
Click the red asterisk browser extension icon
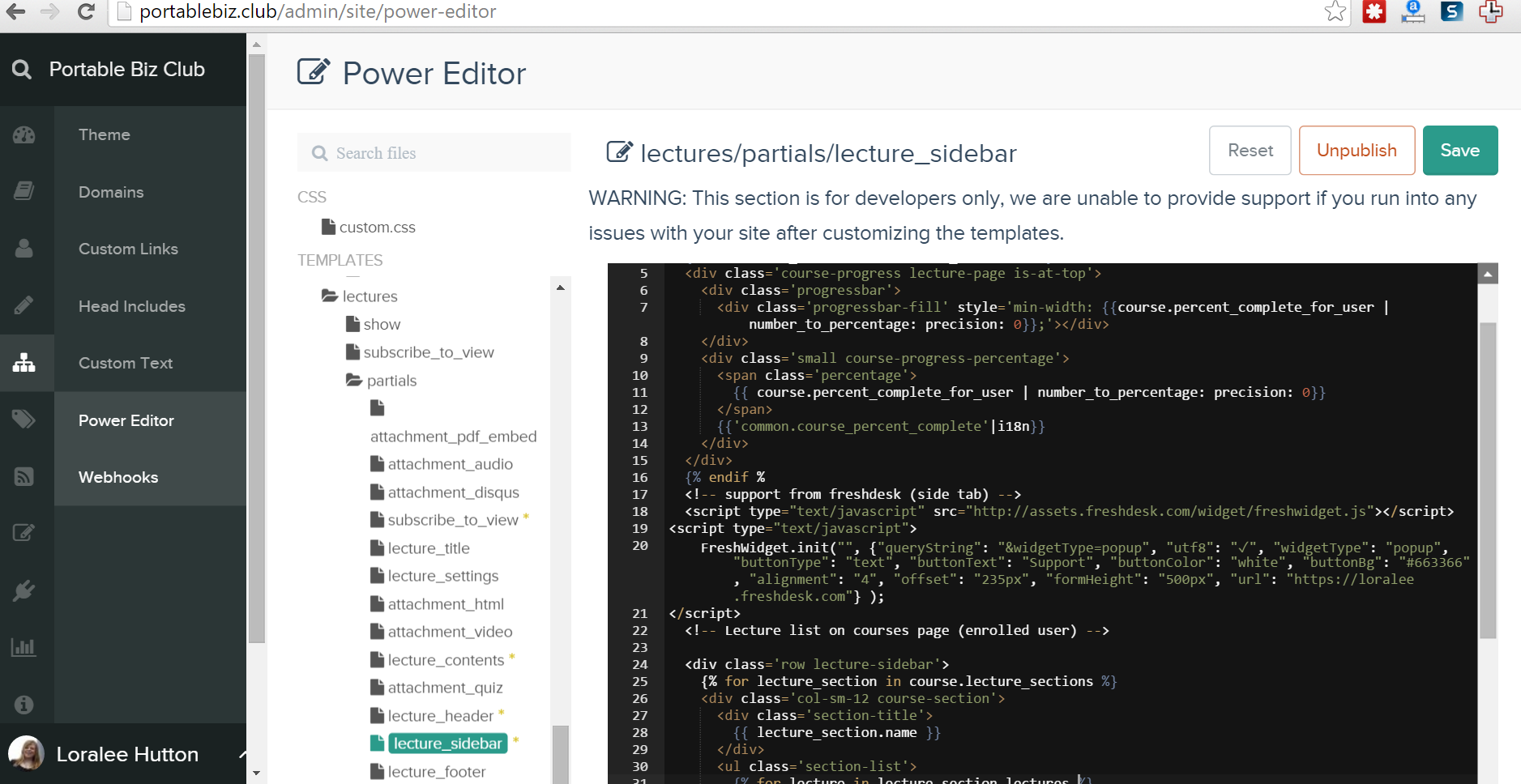click(1374, 11)
